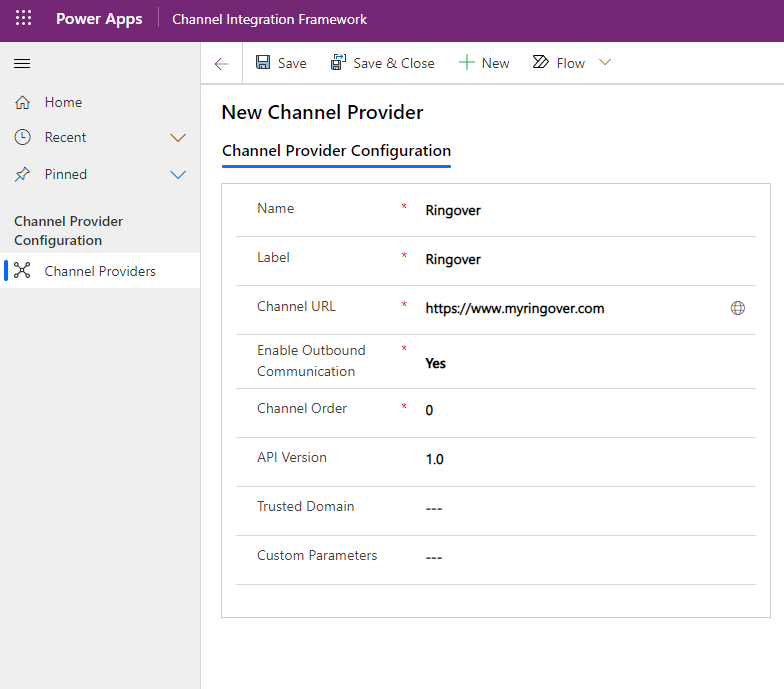784x689 pixels.
Task: Click the Trusted Domain label
Action: [x=306, y=506]
